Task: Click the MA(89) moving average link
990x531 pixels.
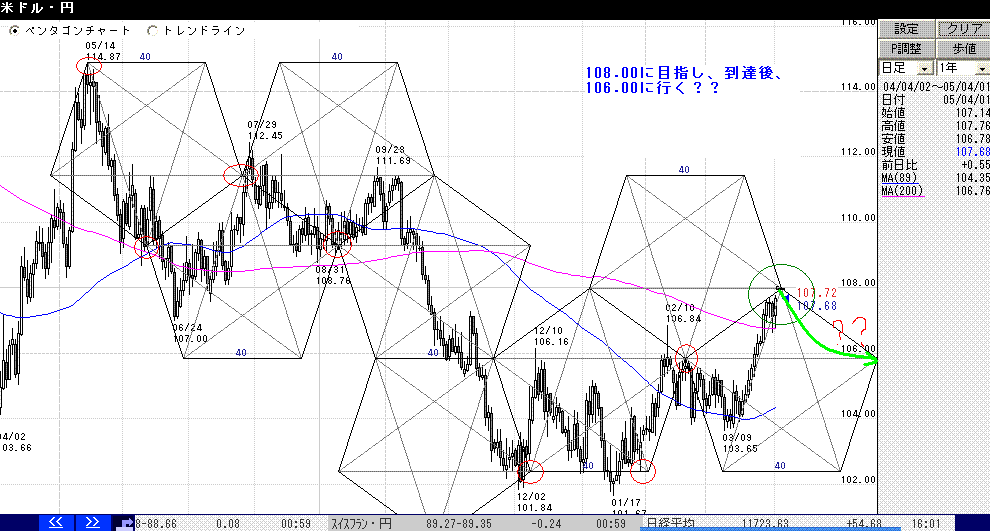Action: 899,178
